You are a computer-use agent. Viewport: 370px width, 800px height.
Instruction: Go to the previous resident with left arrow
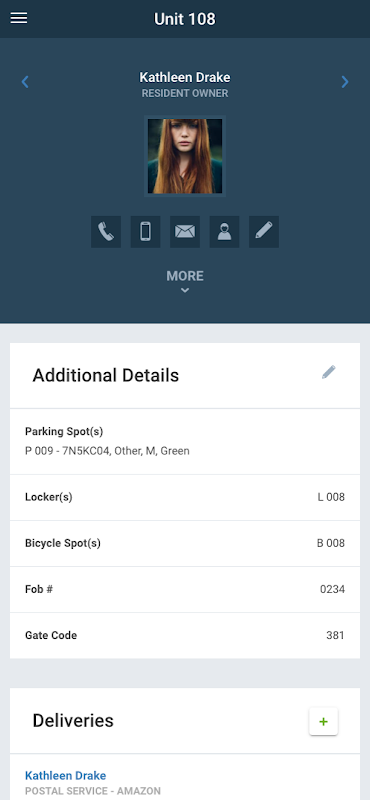[x=24, y=82]
